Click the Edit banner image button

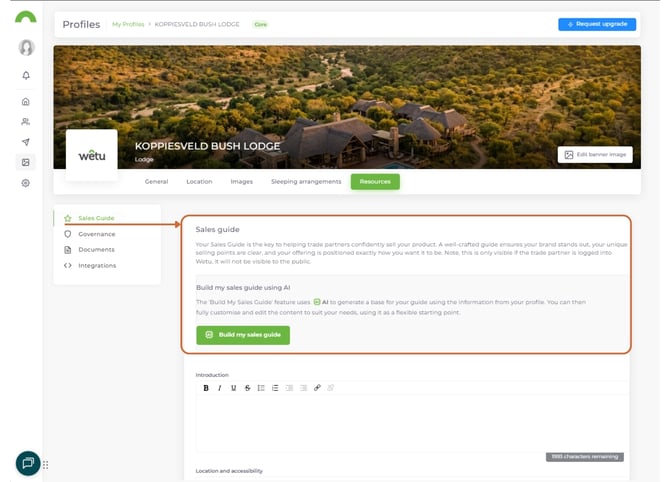[x=595, y=155]
